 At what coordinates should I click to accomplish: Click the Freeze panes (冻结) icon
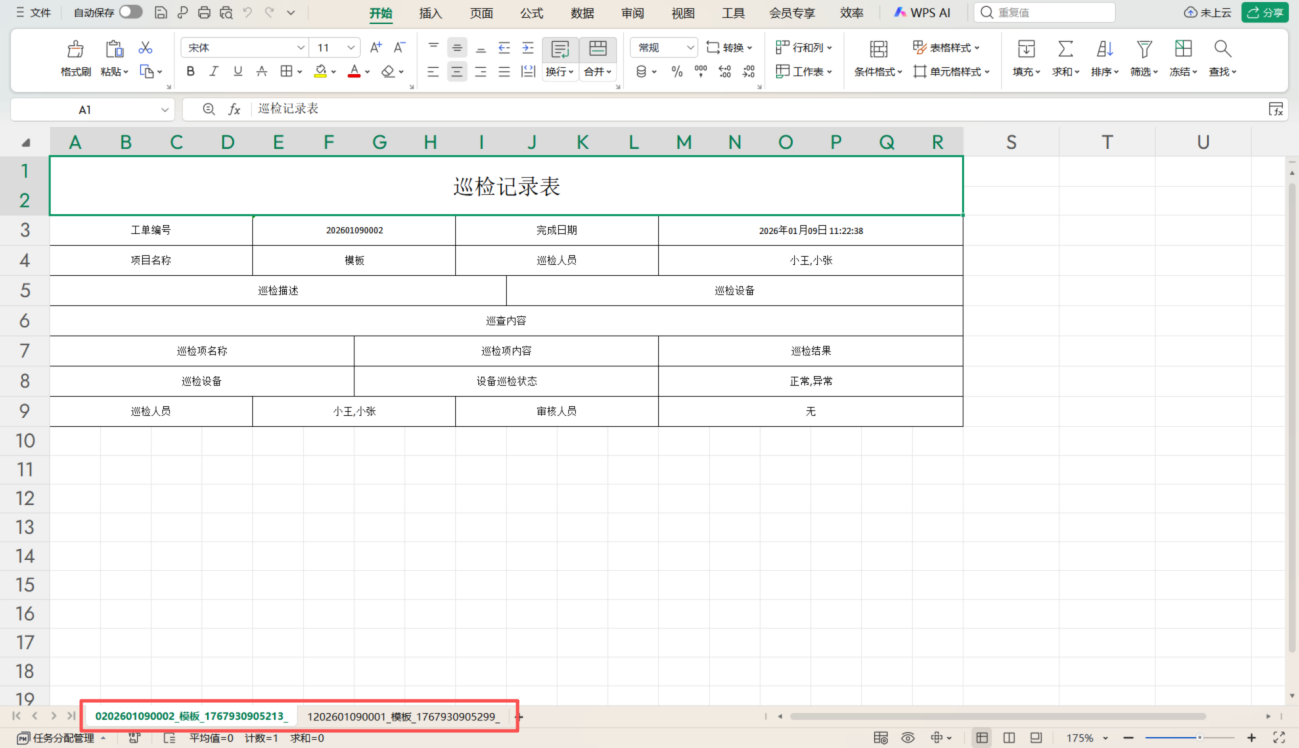pos(1183,50)
